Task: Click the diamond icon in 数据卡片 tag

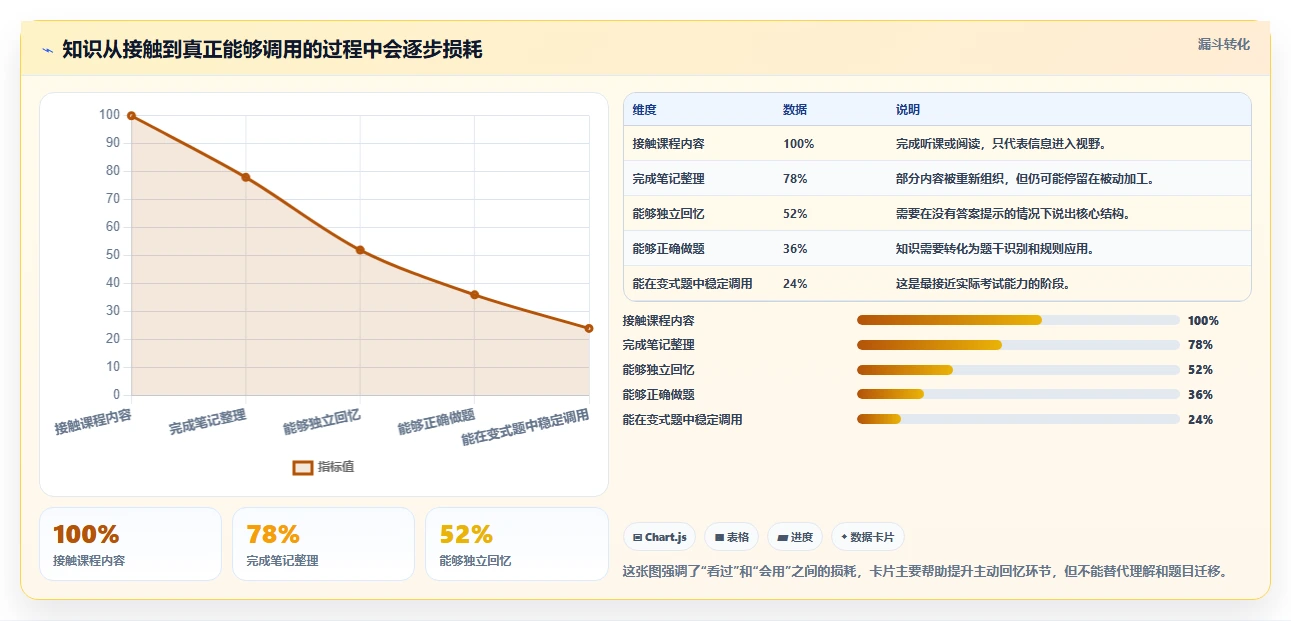Action: pos(844,537)
